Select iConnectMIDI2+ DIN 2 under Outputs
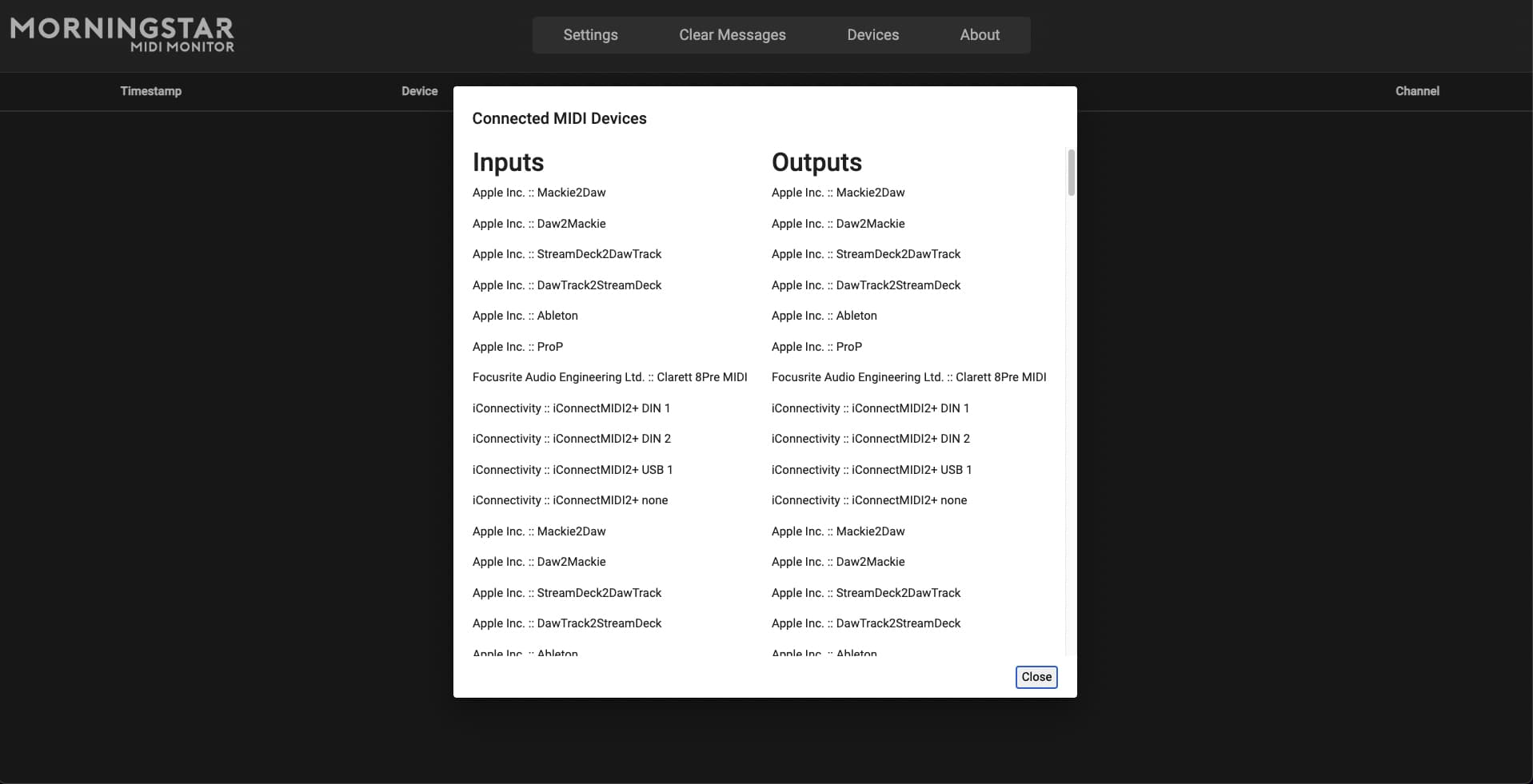1533x784 pixels. (x=871, y=439)
